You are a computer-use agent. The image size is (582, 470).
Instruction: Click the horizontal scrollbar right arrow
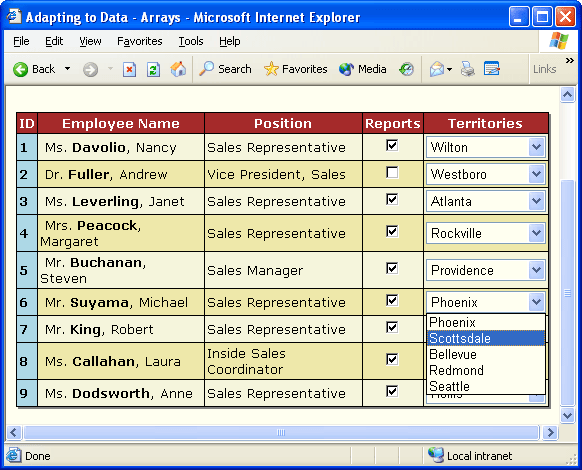click(550, 433)
